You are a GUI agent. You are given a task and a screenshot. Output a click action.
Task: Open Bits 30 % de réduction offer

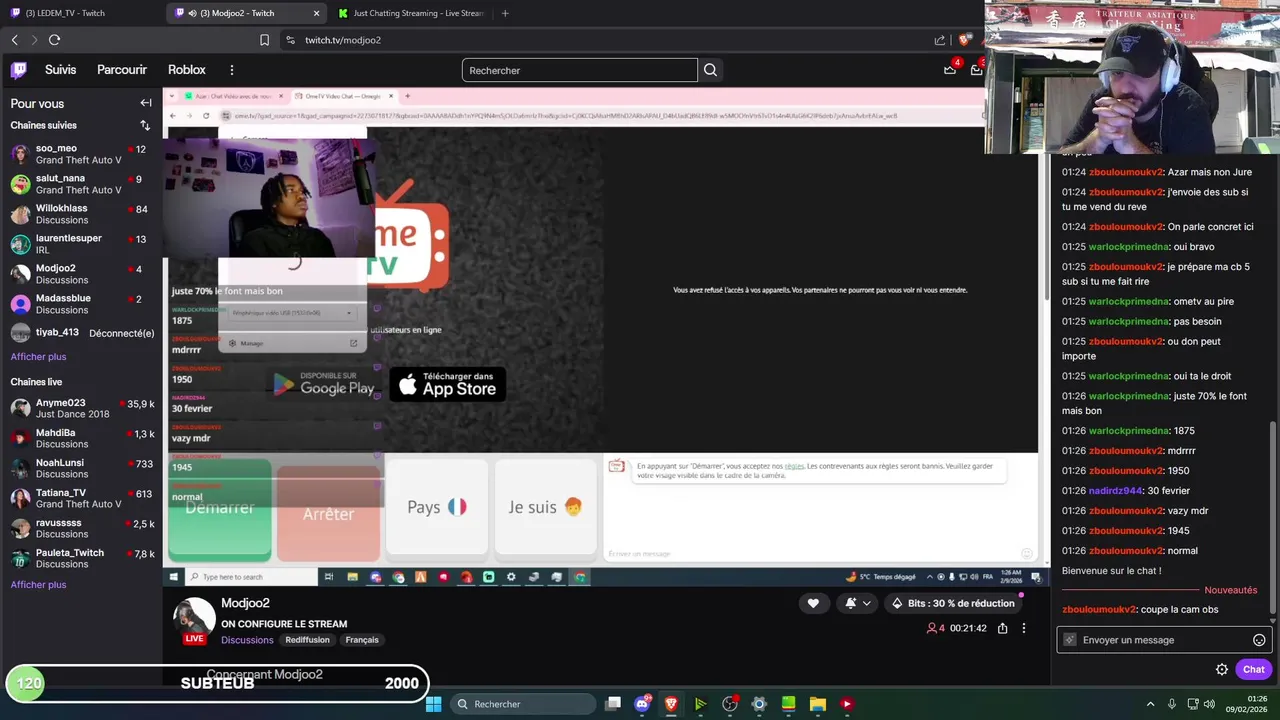pyautogui.click(x=952, y=603)
